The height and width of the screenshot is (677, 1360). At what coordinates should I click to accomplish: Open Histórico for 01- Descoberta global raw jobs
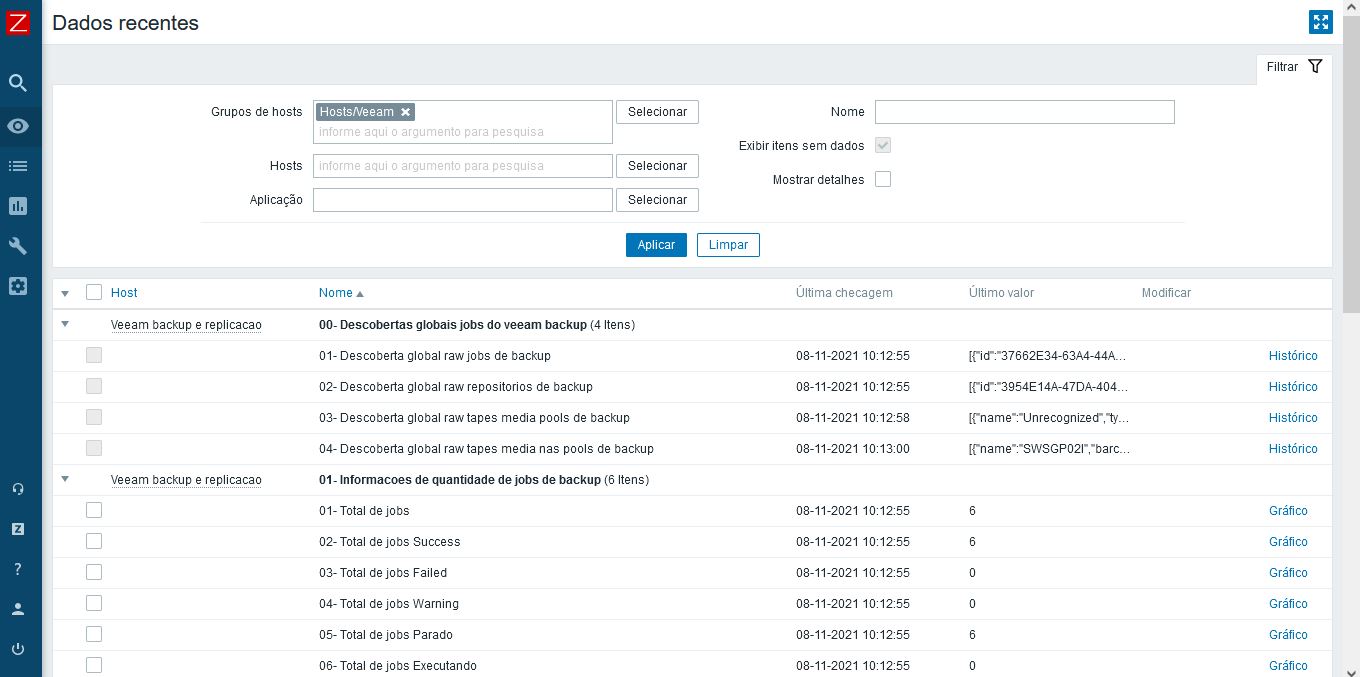(1293, 356)
